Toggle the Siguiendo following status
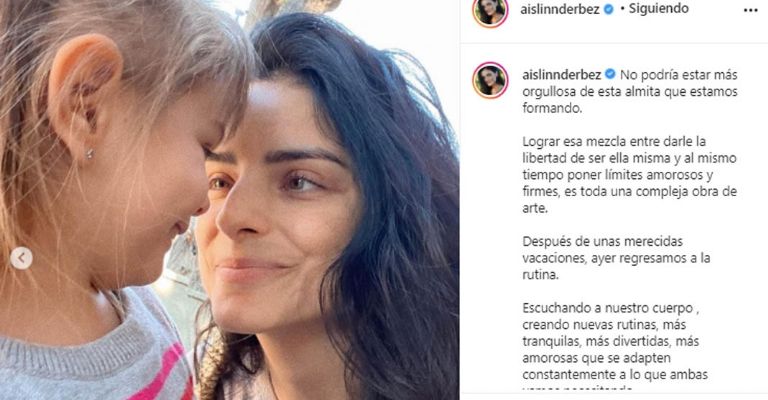Image resolution: width=768 pixels, height=400 pixels. tap(658, 9)
